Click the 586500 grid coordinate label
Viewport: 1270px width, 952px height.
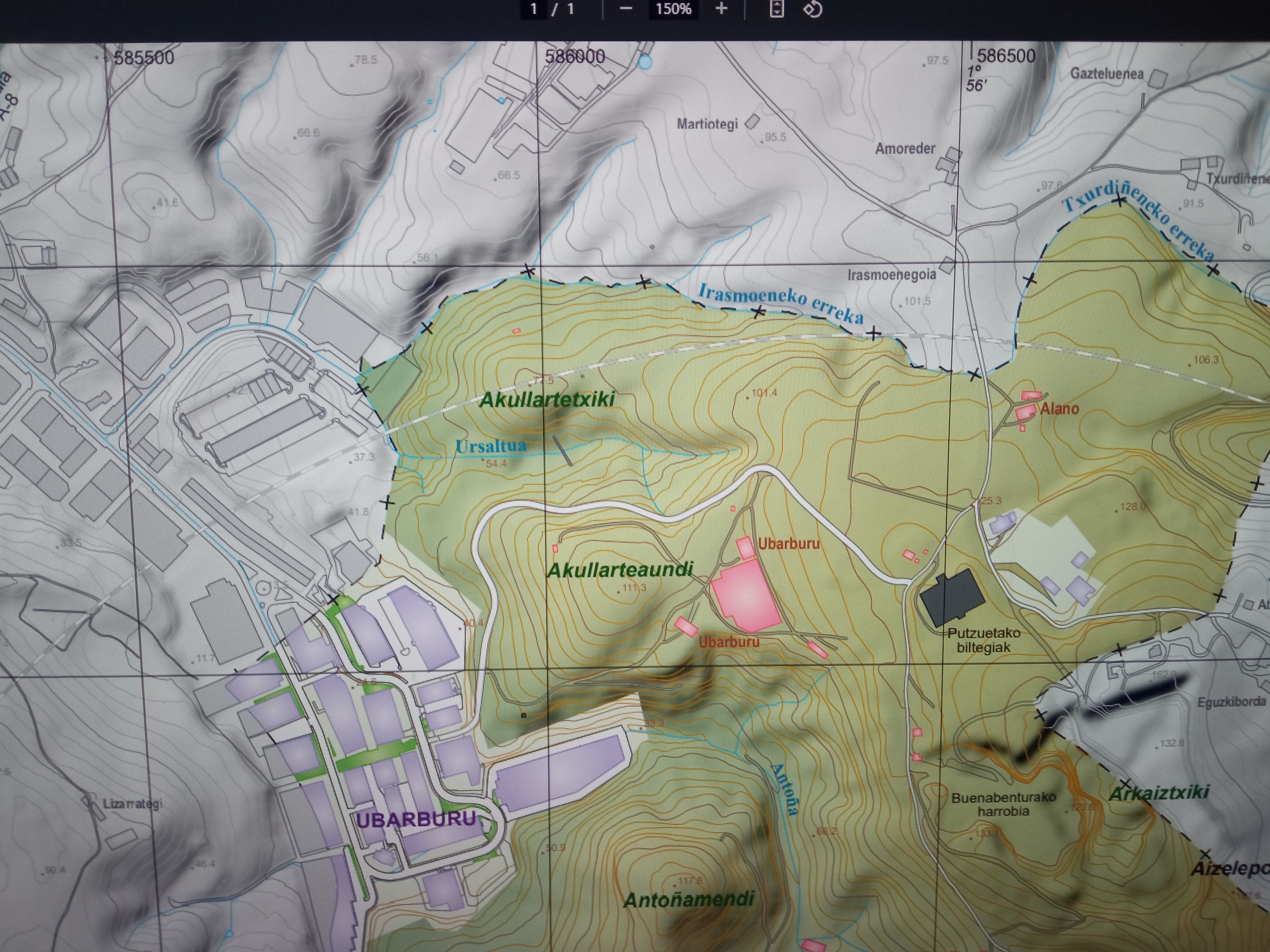(x=1007, y=56)
